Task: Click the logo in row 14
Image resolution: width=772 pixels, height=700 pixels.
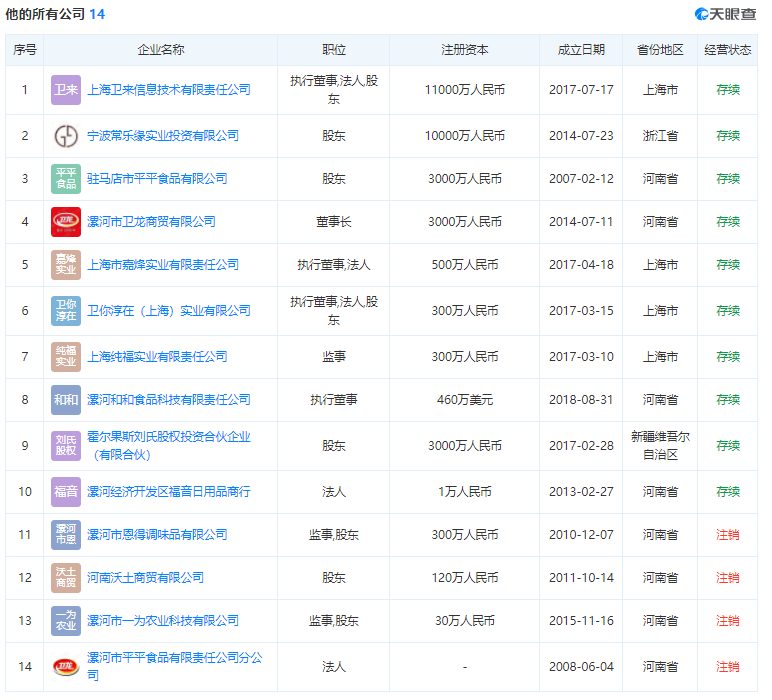Action: pyautogui.click(x=66, y=667)
